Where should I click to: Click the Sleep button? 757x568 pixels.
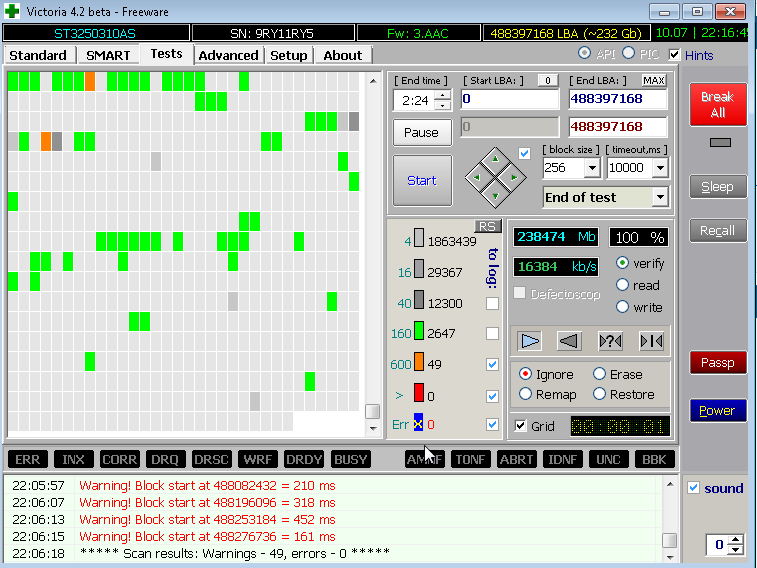pos(717,186)
